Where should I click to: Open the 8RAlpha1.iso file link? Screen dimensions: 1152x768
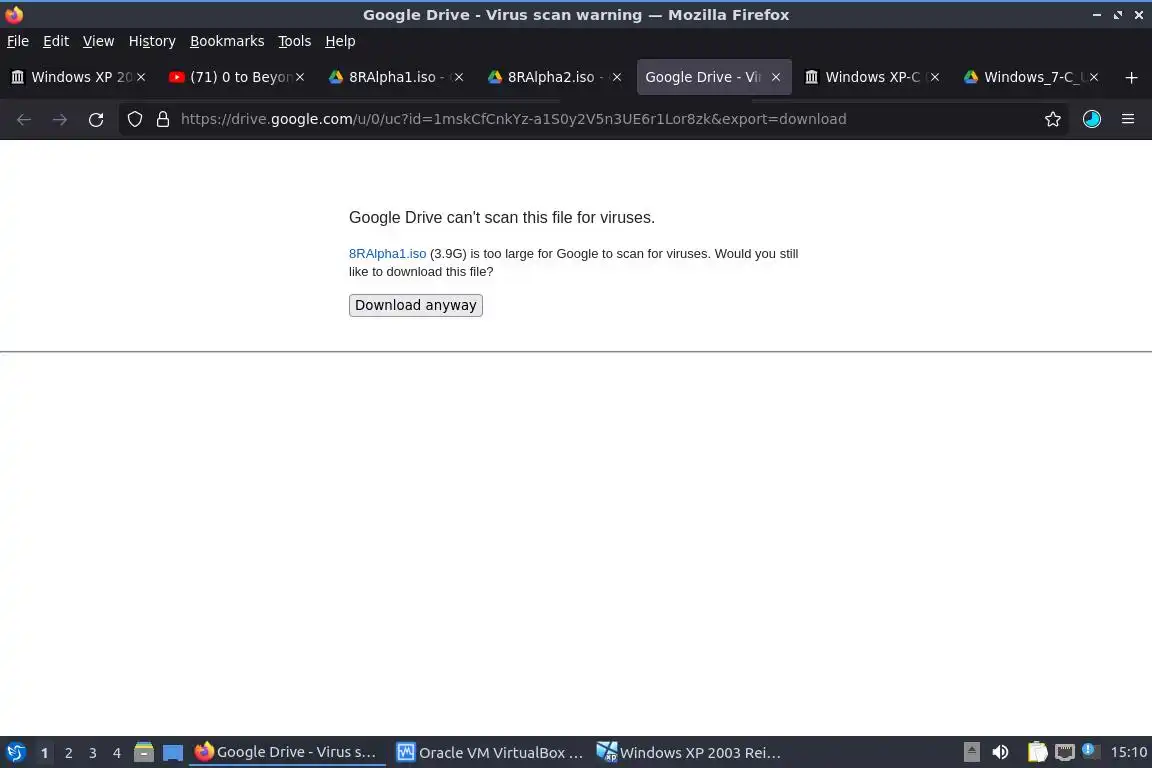[x=387, y=254]
